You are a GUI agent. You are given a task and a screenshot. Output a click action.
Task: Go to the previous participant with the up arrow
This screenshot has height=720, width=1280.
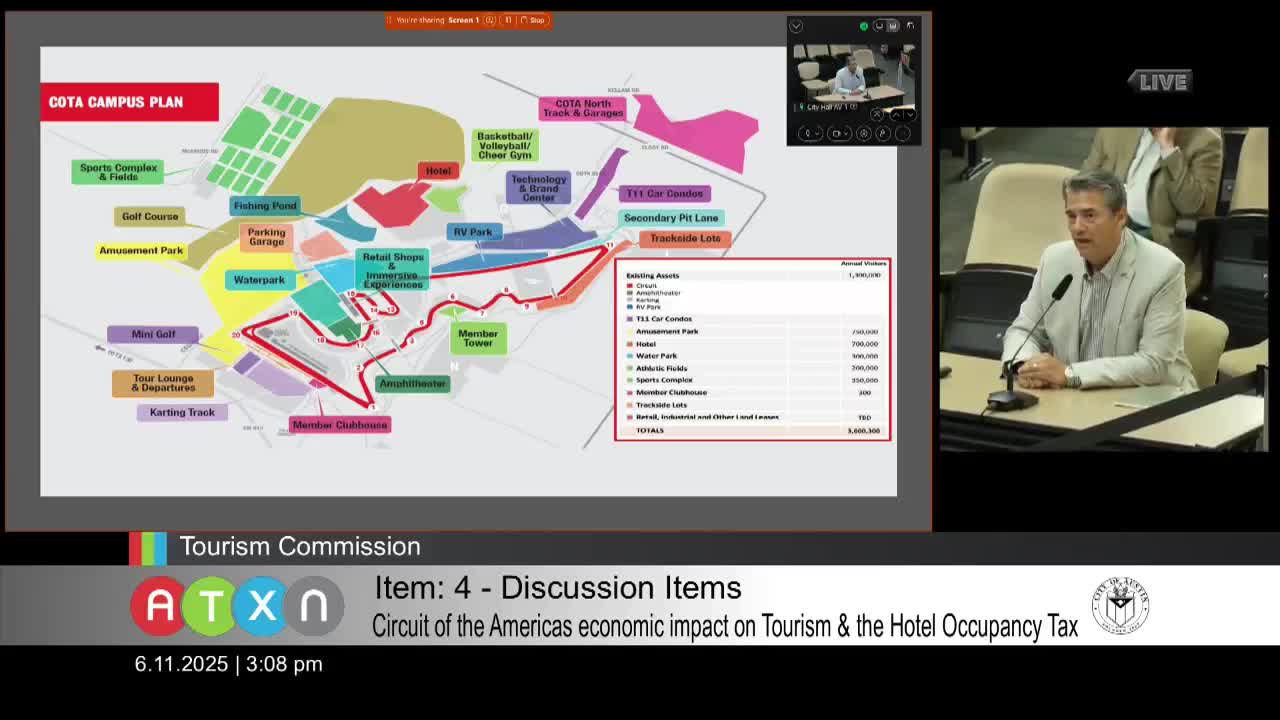tap(896, 115)
